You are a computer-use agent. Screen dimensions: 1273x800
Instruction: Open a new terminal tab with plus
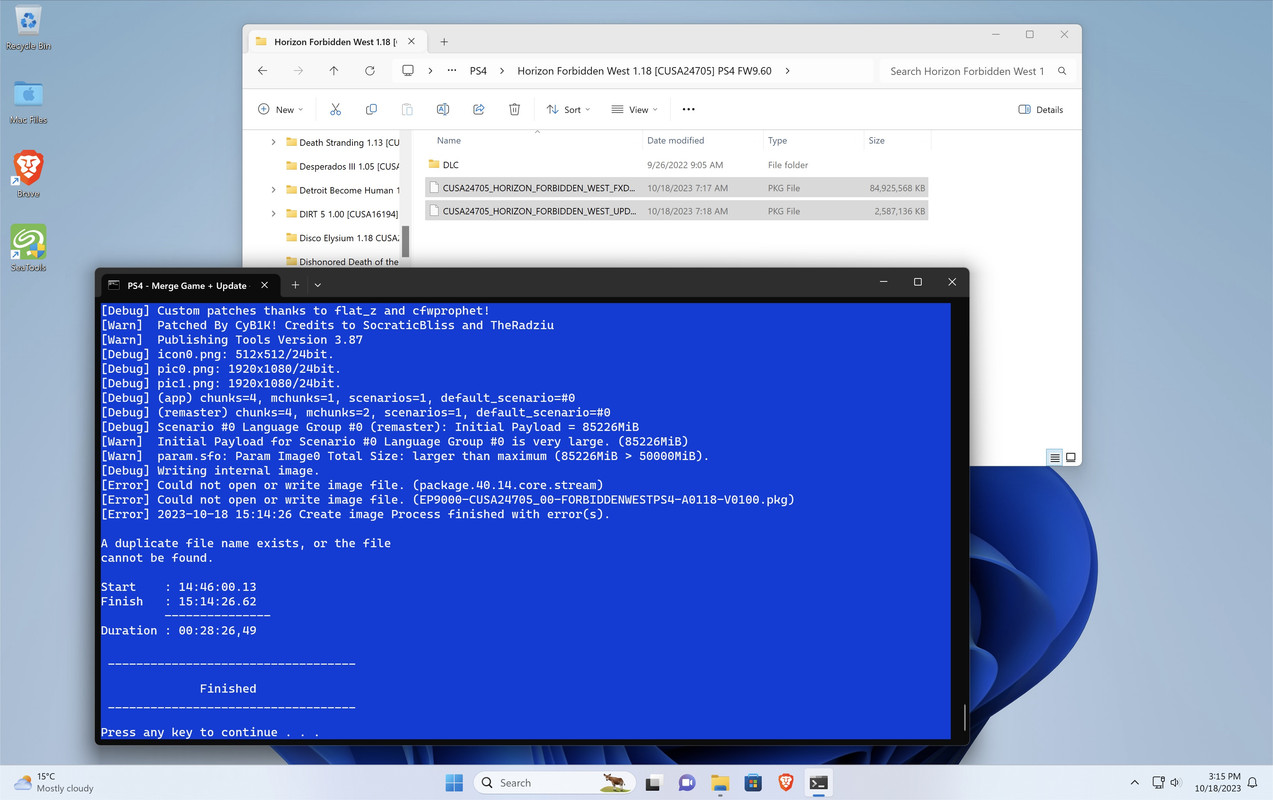295,284
